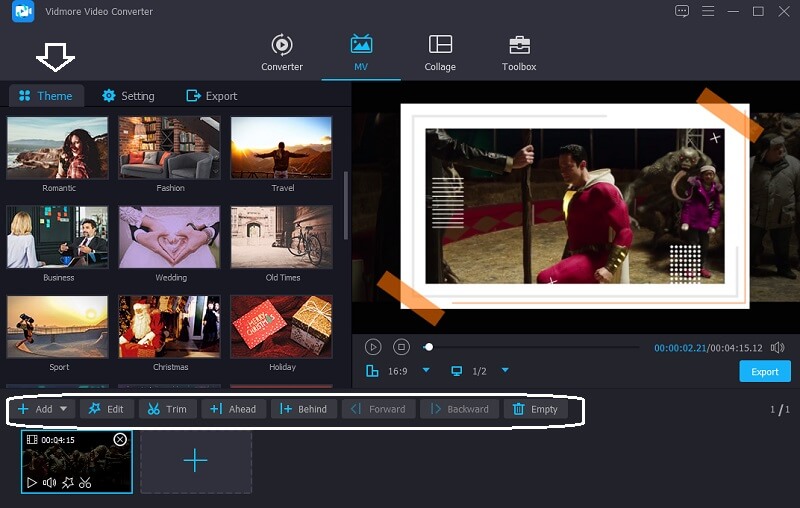Click the stop button under the preview
Viewport: 800px width, 508px height.
pyautogui.click(x=401, y=347)
